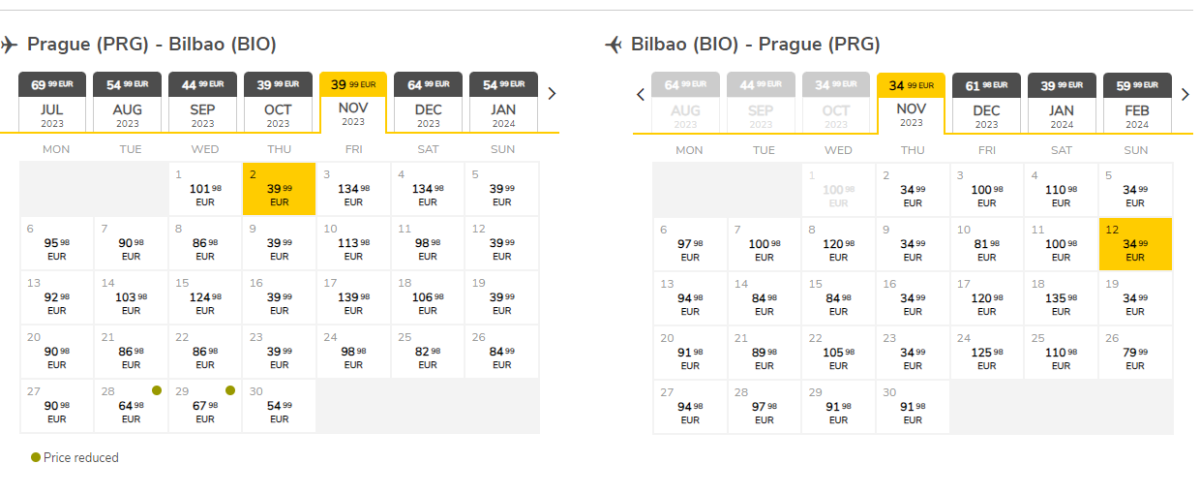This screenshot has height=495, width=1200.
Task: Show earlier months for the Bilbao-Prague calendar
Action: [641, 95]
